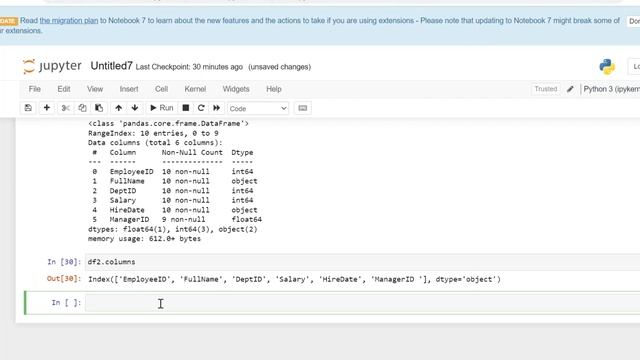Copy selected cells icon

point(82,108)
